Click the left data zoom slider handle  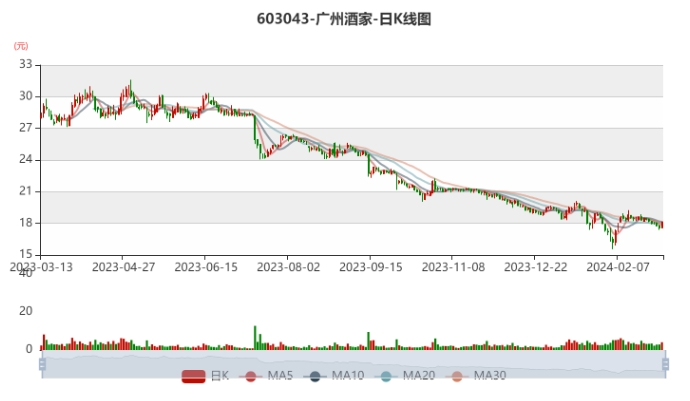click(x=42, y=364)
